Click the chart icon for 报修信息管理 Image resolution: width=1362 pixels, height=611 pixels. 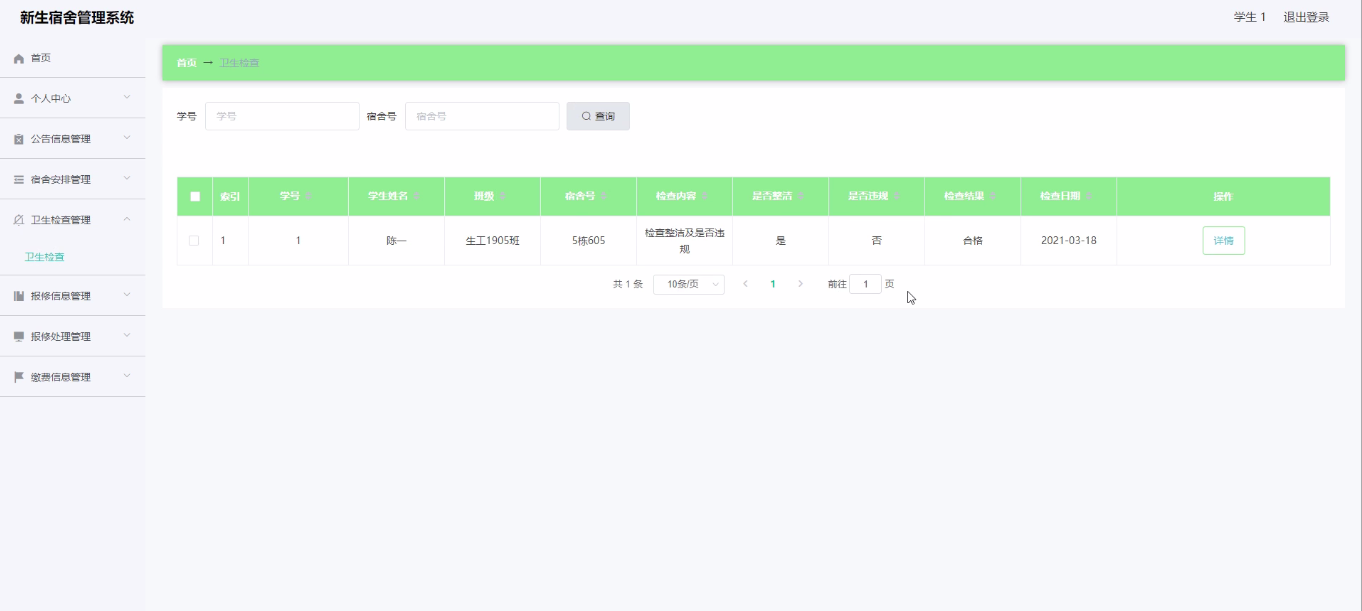(18, 296)
